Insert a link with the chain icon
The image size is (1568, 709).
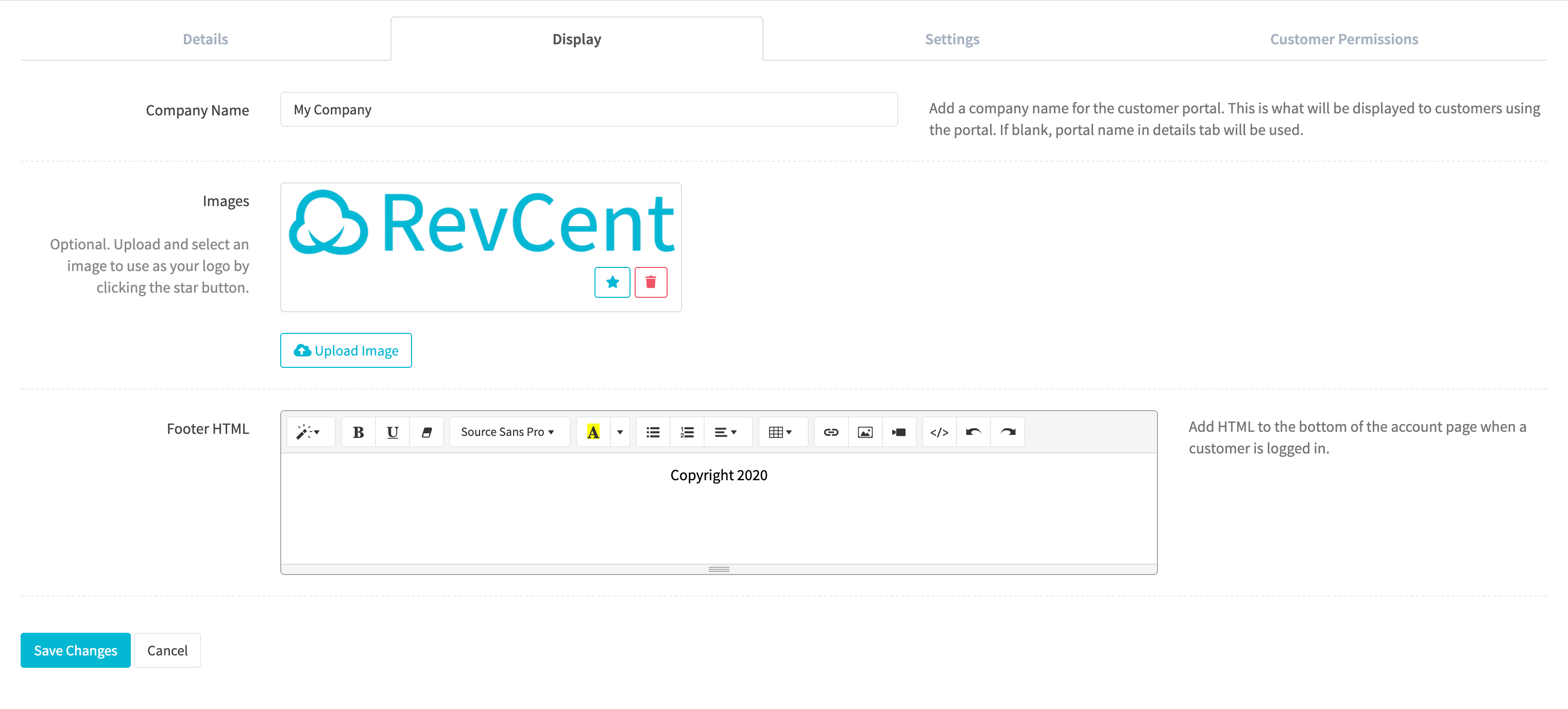(x=831, y=432)
